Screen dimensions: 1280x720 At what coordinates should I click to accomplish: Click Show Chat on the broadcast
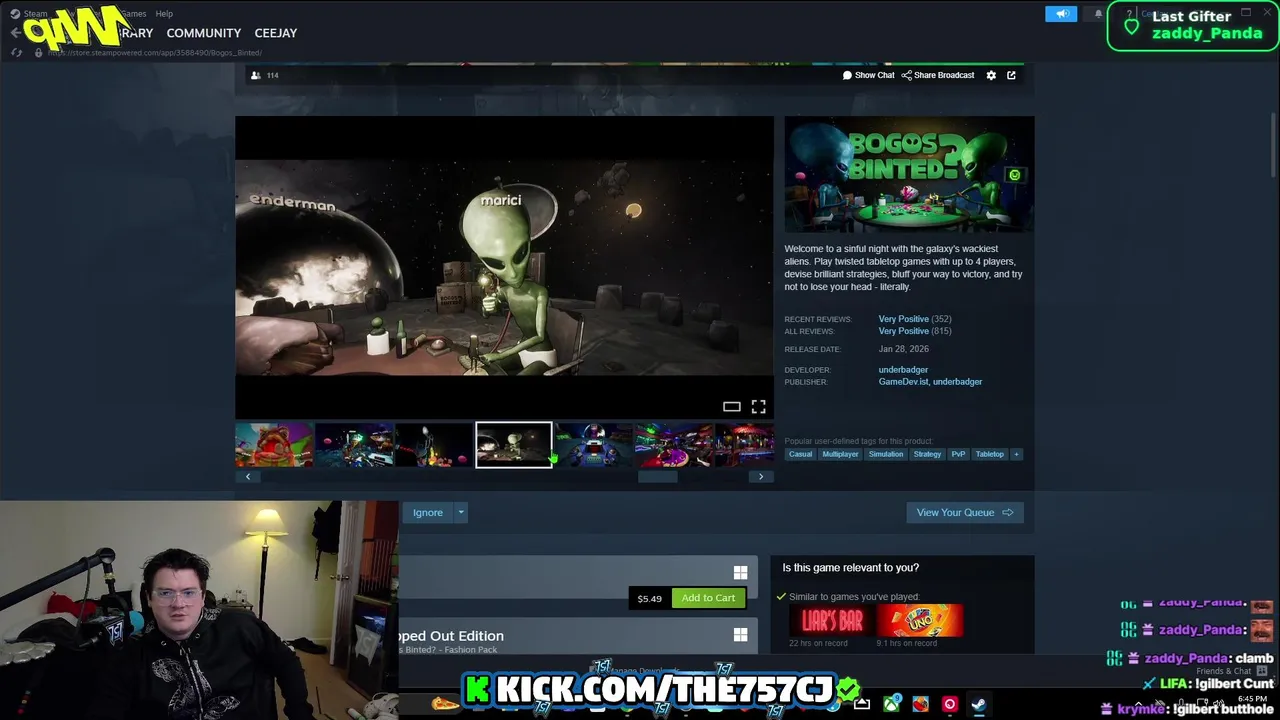coord(868,75)
